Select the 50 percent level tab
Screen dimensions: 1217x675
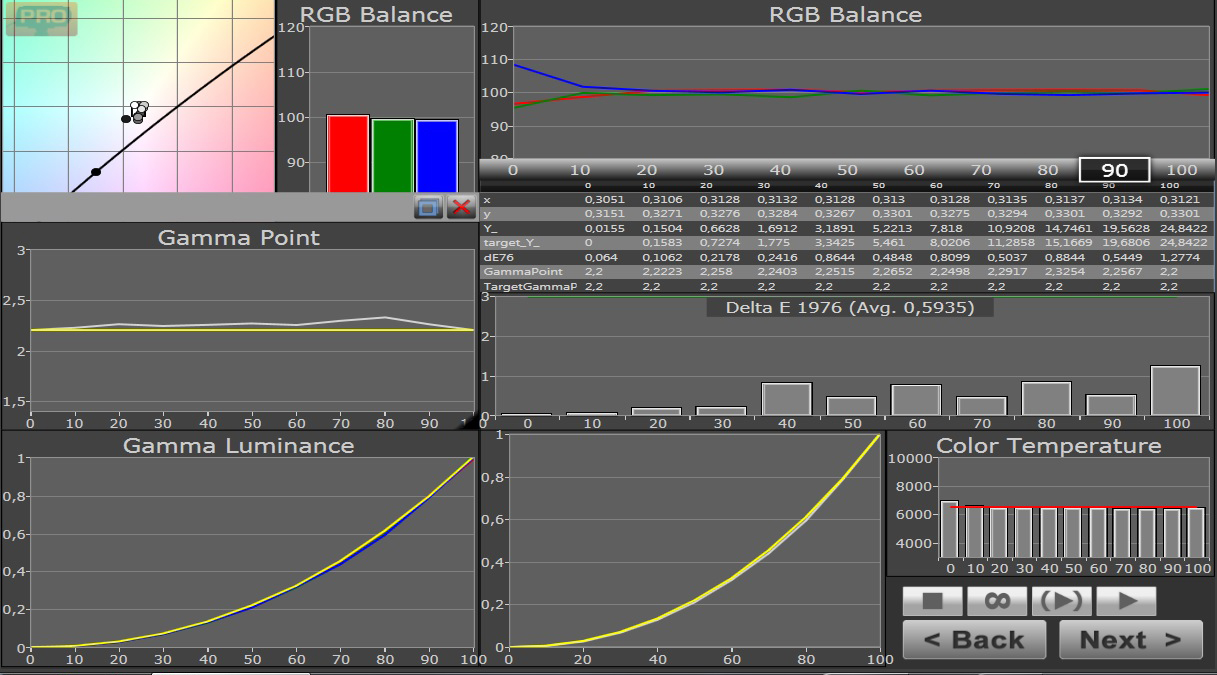pyautogui.click(x=847, y=170)
